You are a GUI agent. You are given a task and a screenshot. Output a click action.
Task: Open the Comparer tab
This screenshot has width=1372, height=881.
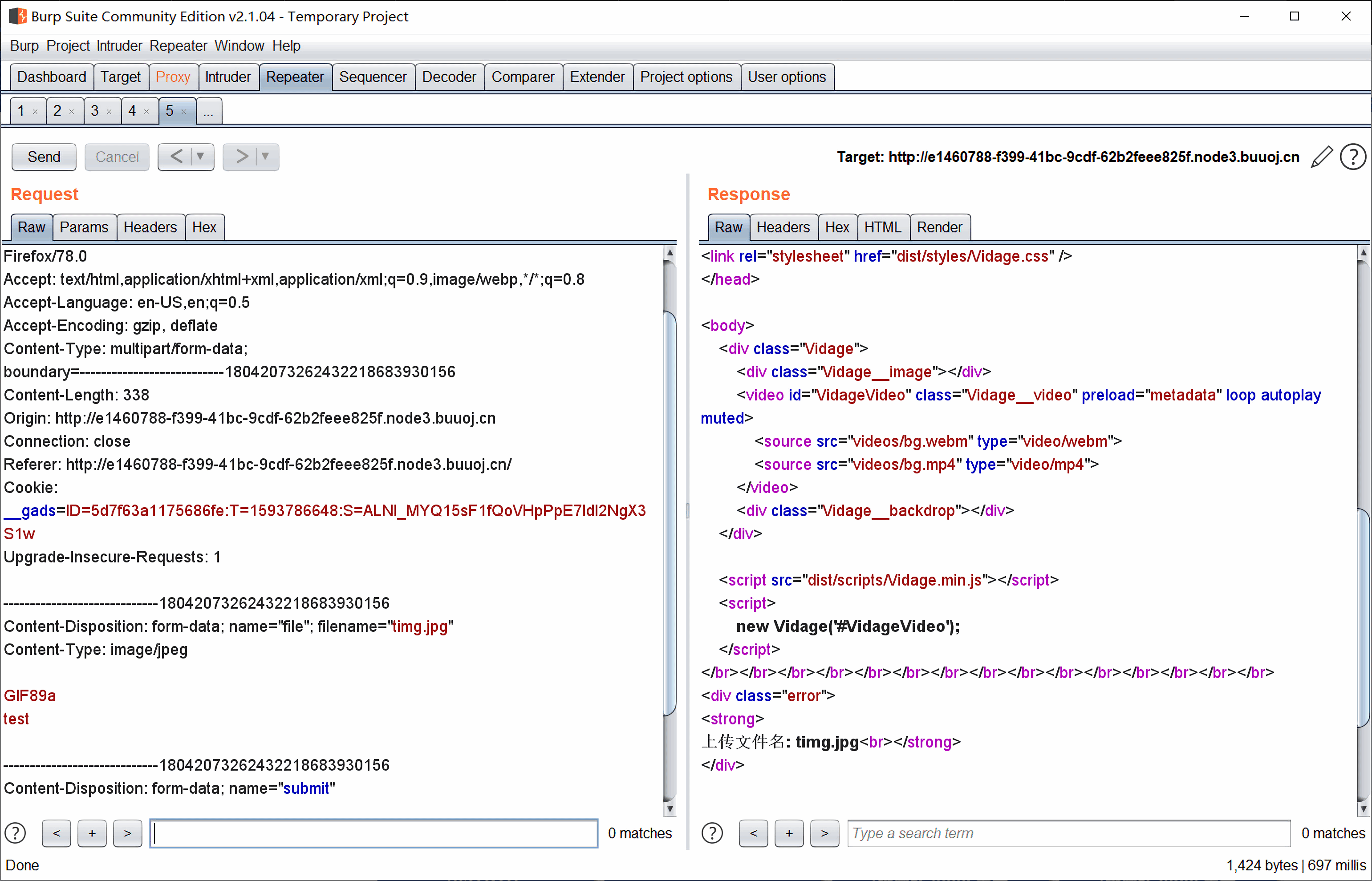(523, 77)
